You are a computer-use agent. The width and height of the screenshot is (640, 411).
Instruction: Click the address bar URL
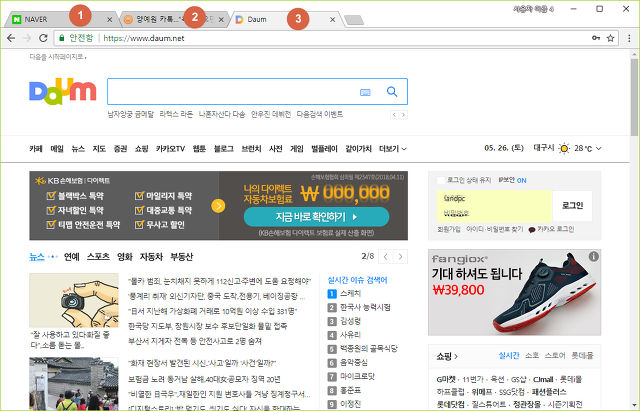point(144,38)
